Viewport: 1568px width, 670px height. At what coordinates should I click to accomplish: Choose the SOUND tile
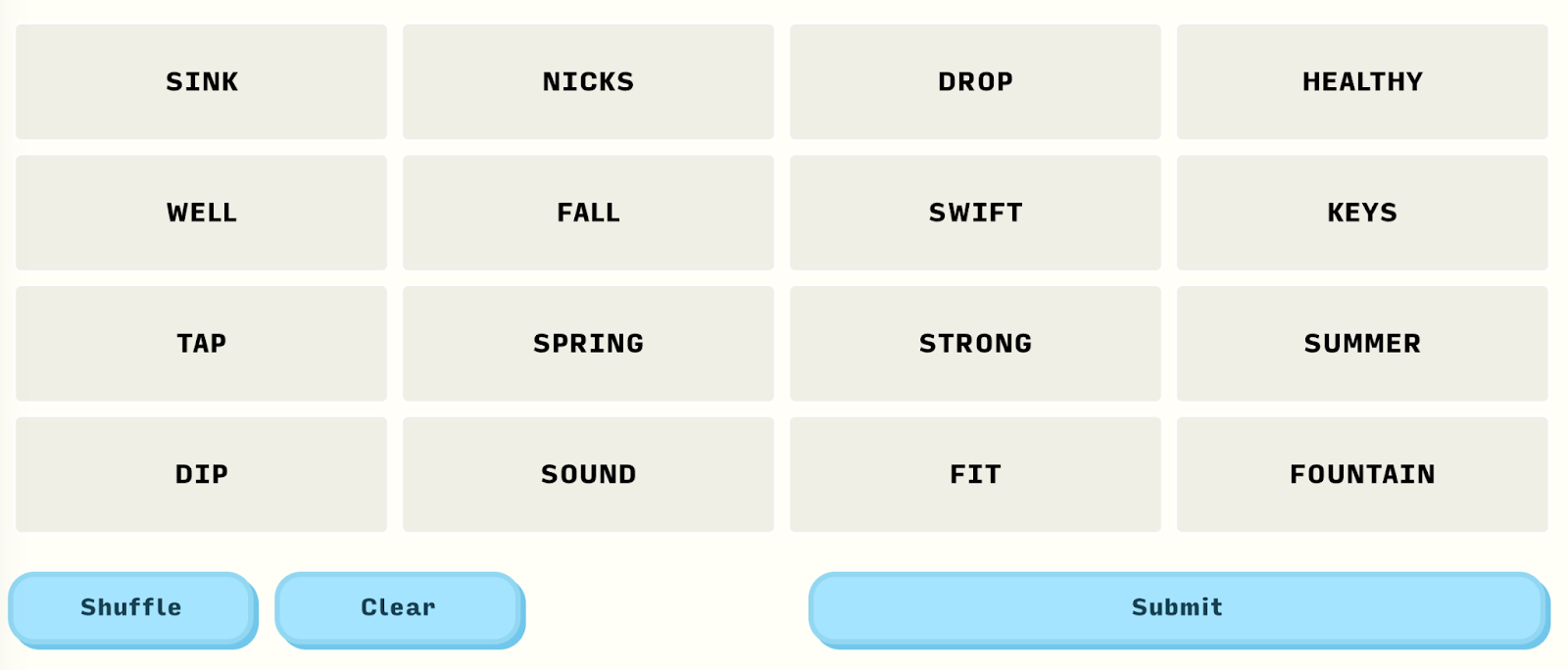pos(588,475)
